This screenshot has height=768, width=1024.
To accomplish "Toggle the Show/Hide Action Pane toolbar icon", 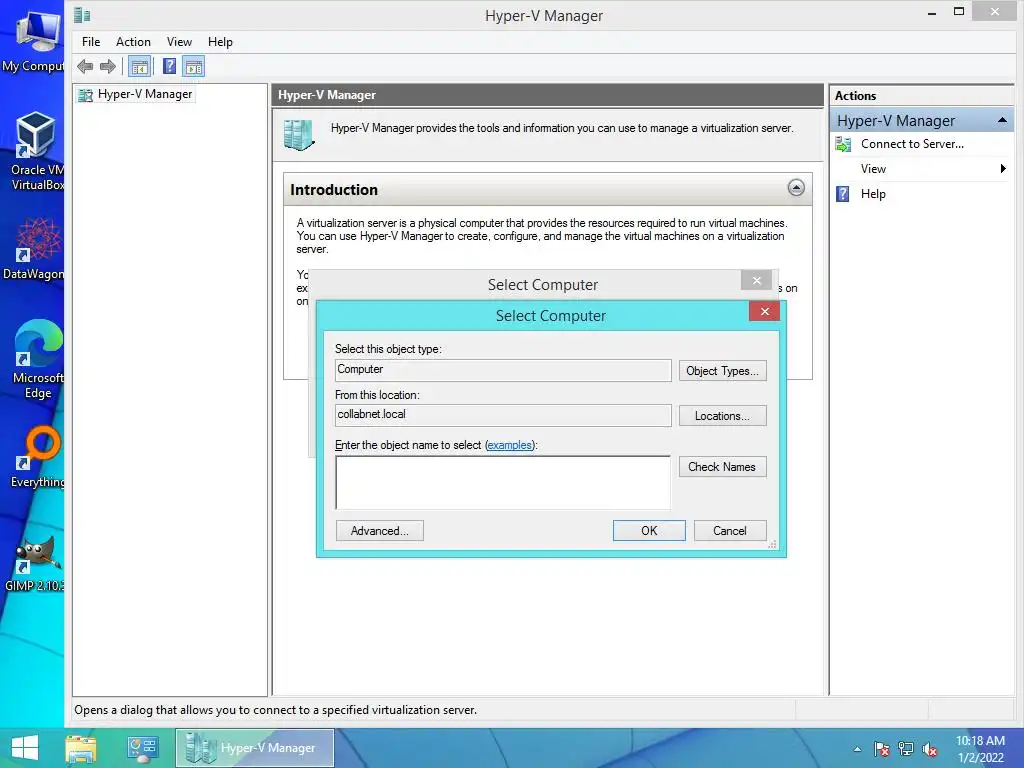I will [194, 66].
